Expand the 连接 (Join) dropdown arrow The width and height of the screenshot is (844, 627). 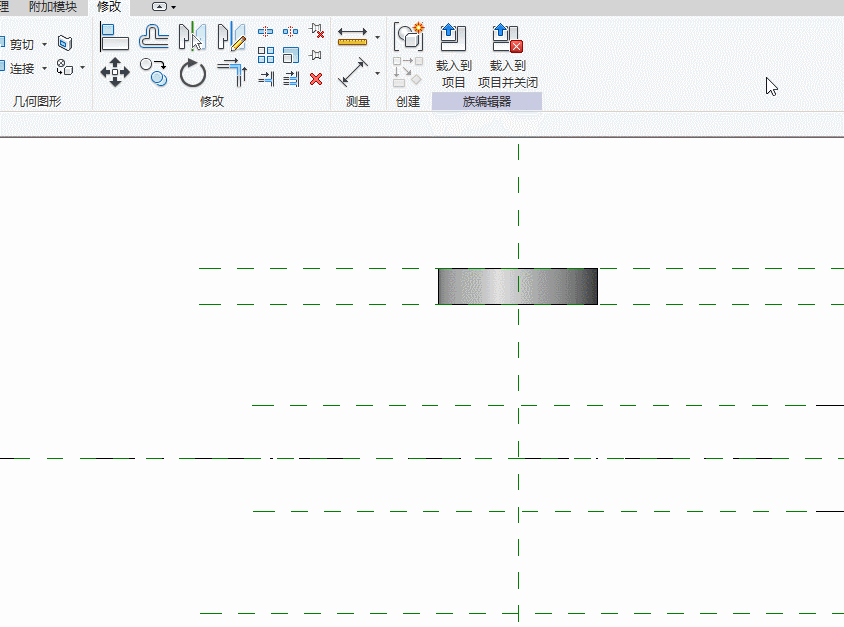tap(45, 68)
